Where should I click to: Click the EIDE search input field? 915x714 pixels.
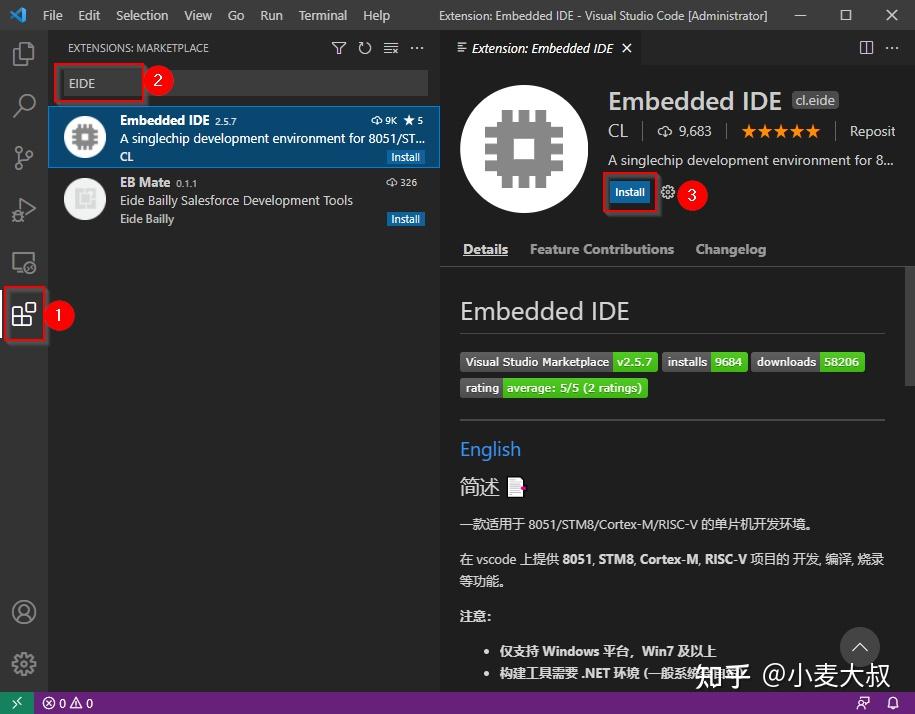[x=100, y=83]
